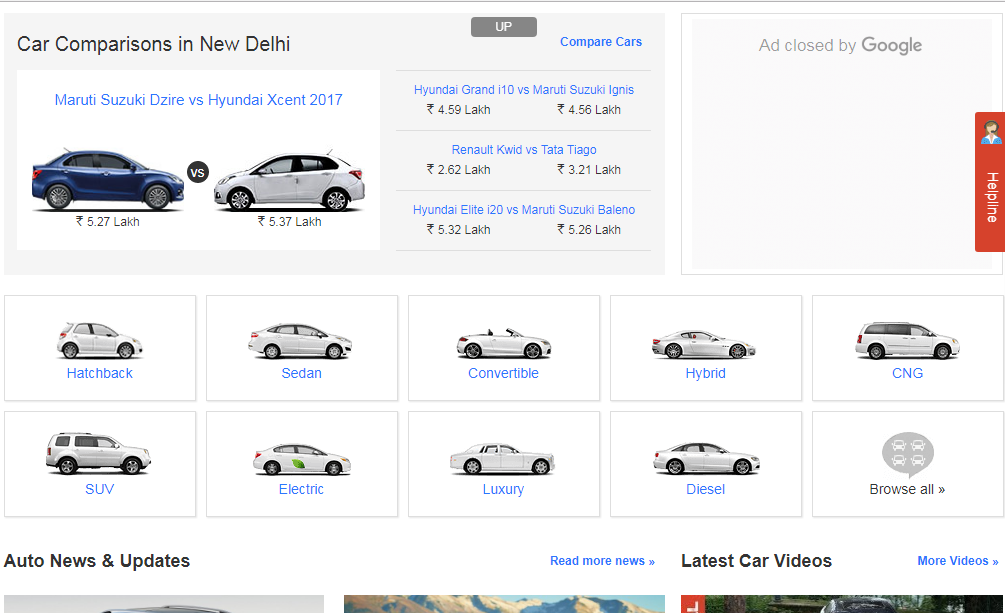
Task: Click the ₹ 5.32 Lakh price
Action: [458, 230]
